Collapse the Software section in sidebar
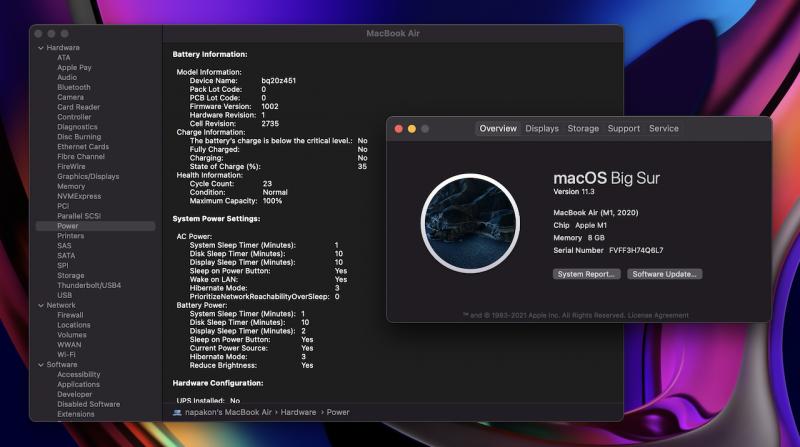The image size is (800, 447). click(x=41, y=365)
